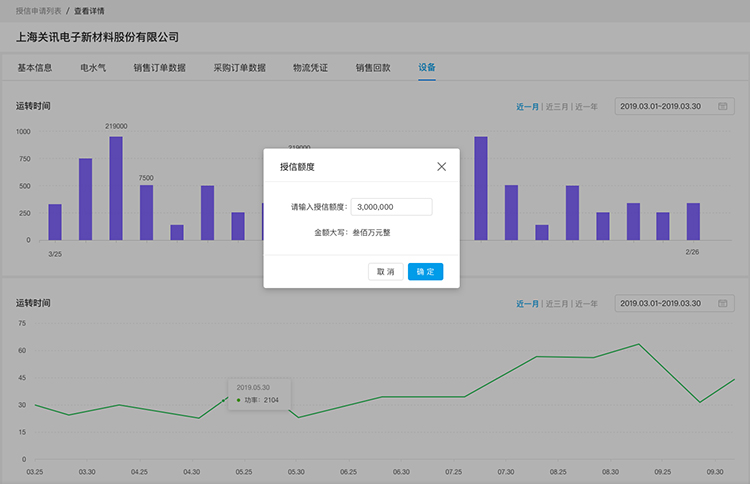
Task: Open the 物流凭证 tab
Action: point(310,69)
